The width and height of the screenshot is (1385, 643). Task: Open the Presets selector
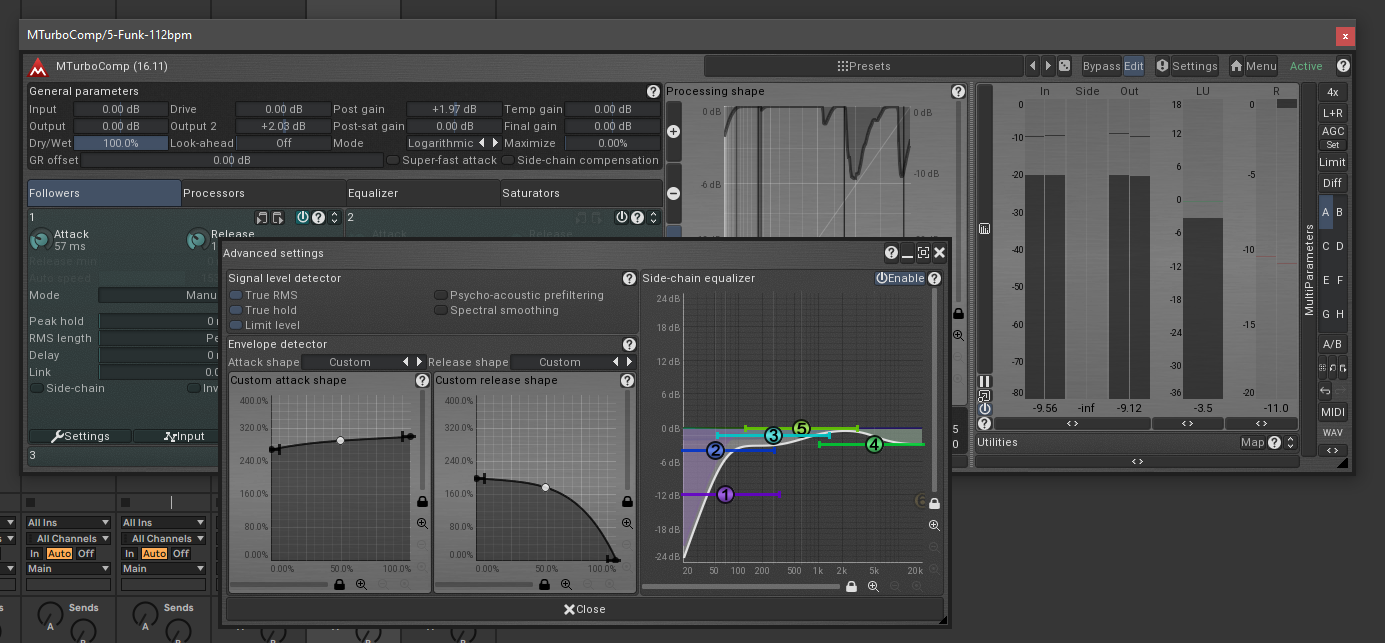864,66
